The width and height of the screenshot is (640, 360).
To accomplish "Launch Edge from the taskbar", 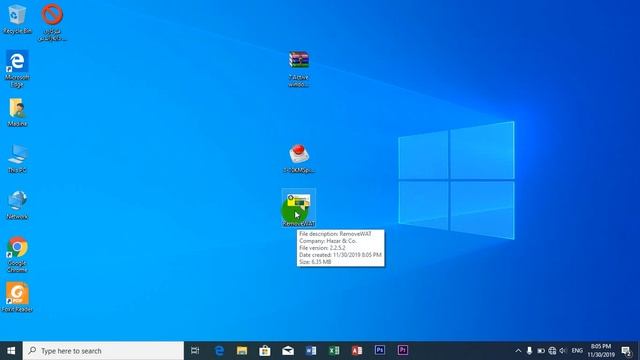I will 219,351.
